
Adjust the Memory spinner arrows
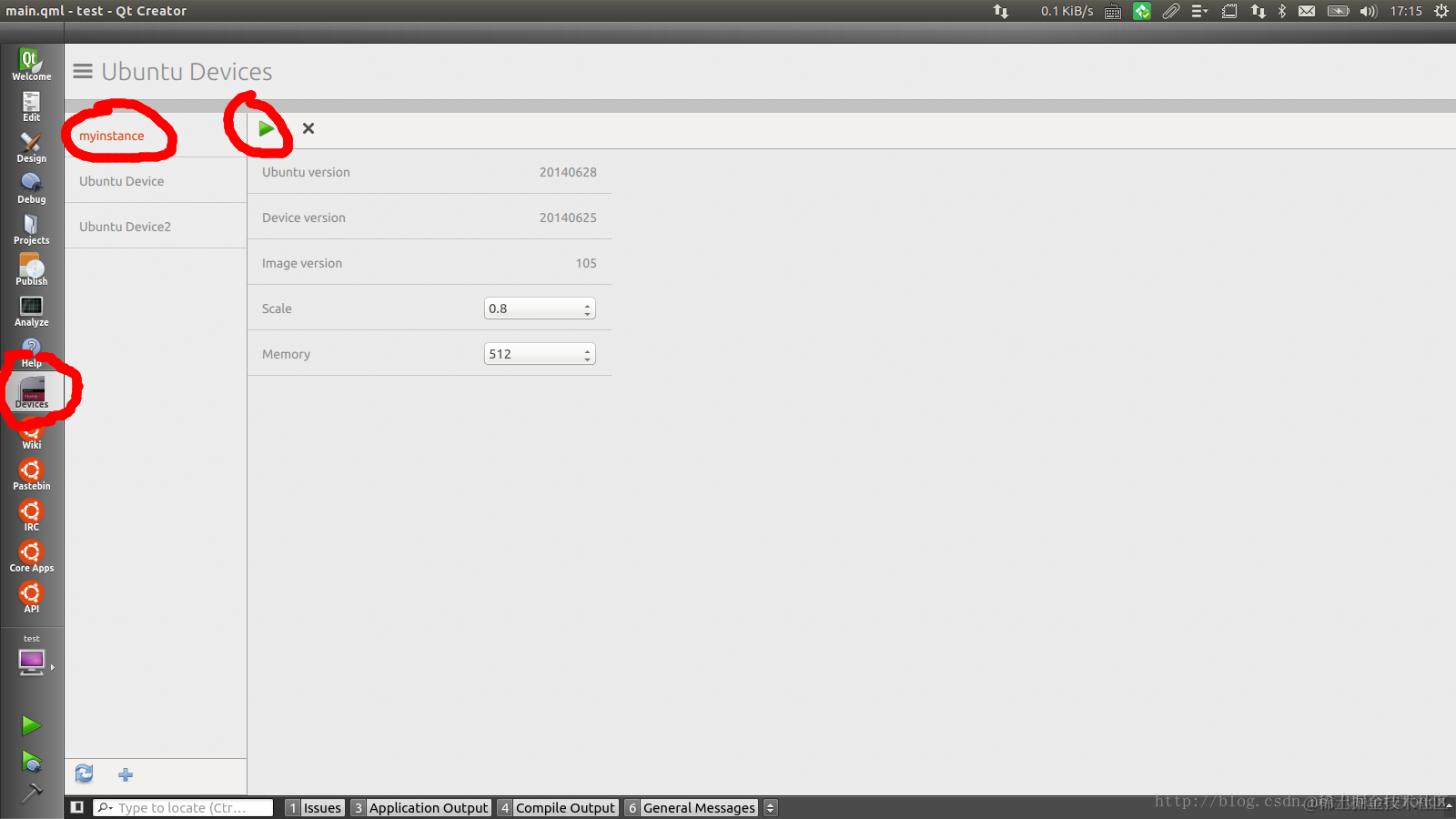(x=587, y=354)
